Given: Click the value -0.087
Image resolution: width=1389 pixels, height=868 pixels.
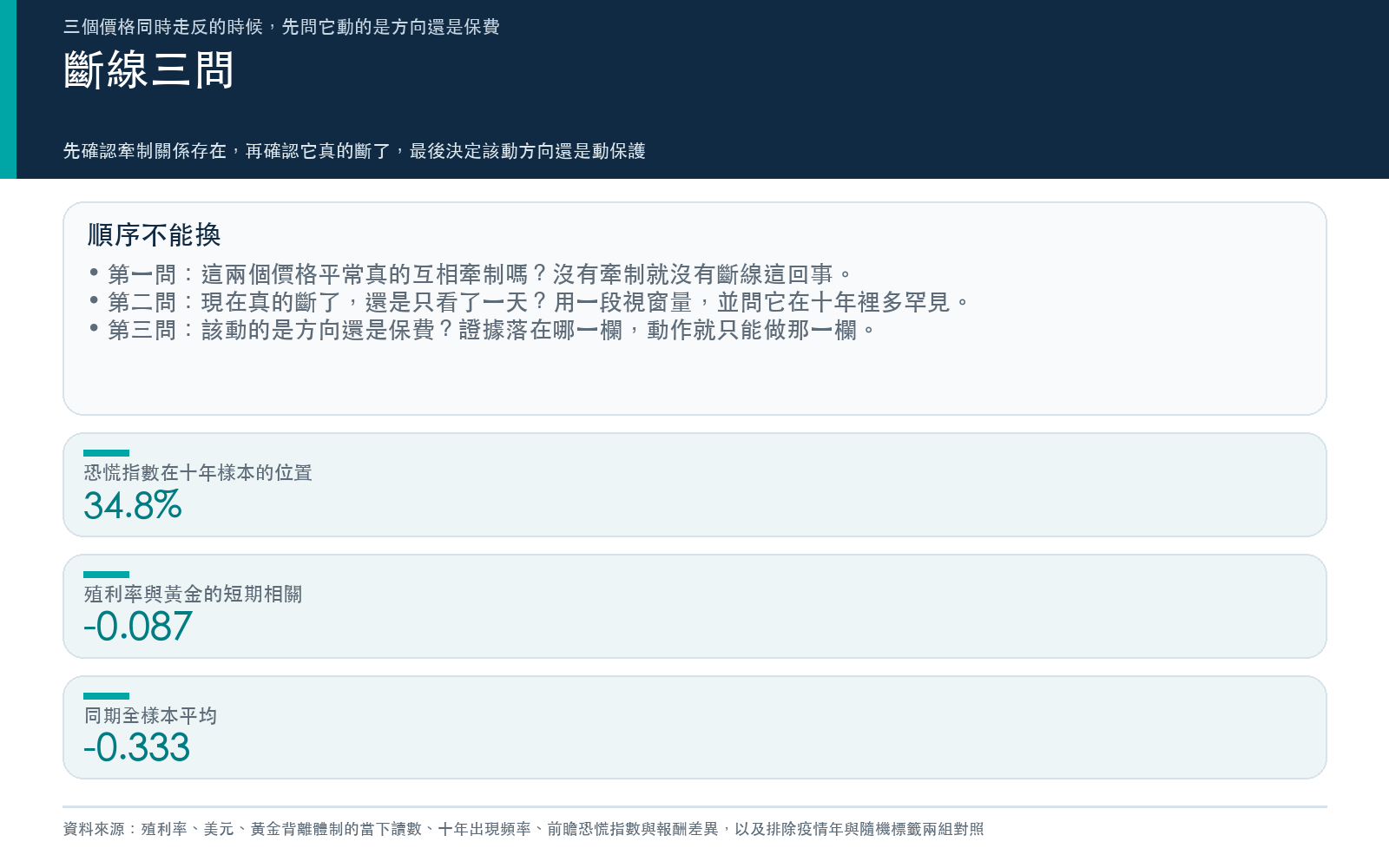Looking at the screenshot, I should [137, 627].
